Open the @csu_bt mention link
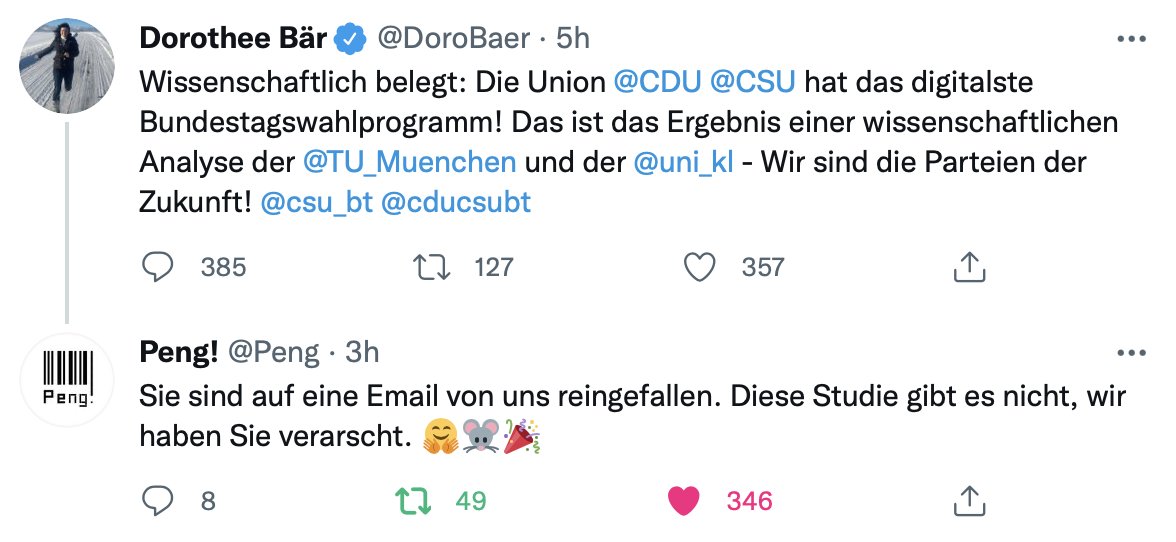The height and width of the screenshot is (542, 1176). 316,202
